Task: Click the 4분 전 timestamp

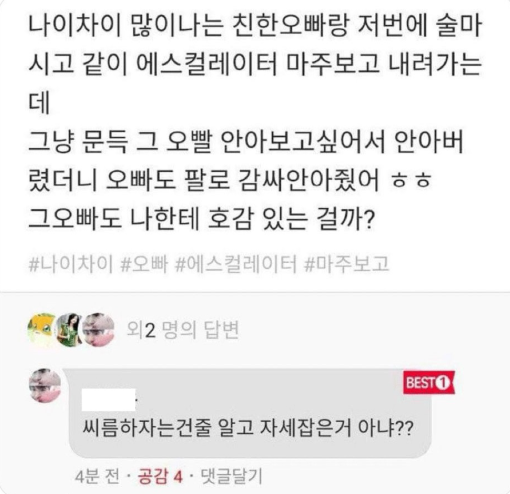Action: (97, 476)
